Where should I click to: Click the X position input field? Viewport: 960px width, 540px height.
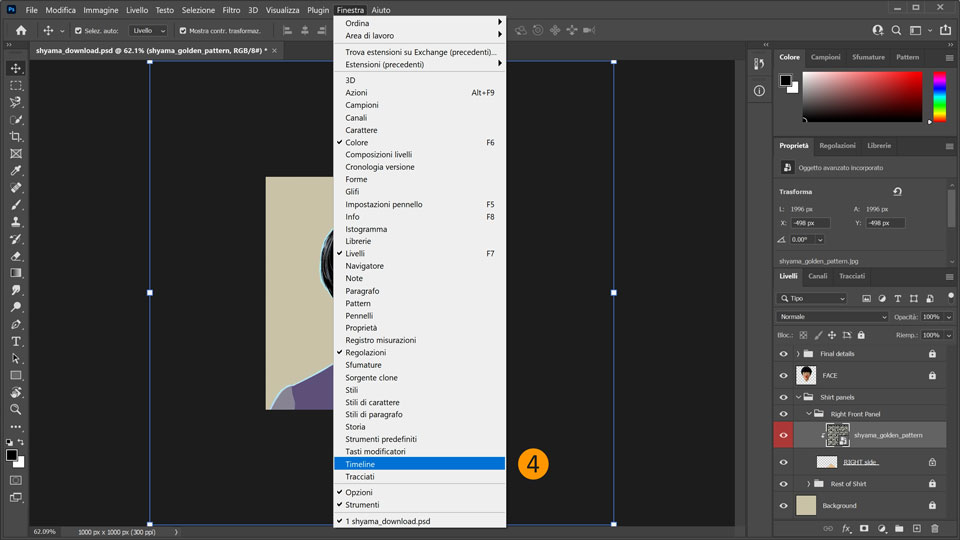pyautogui.click(x=811, y=223)
